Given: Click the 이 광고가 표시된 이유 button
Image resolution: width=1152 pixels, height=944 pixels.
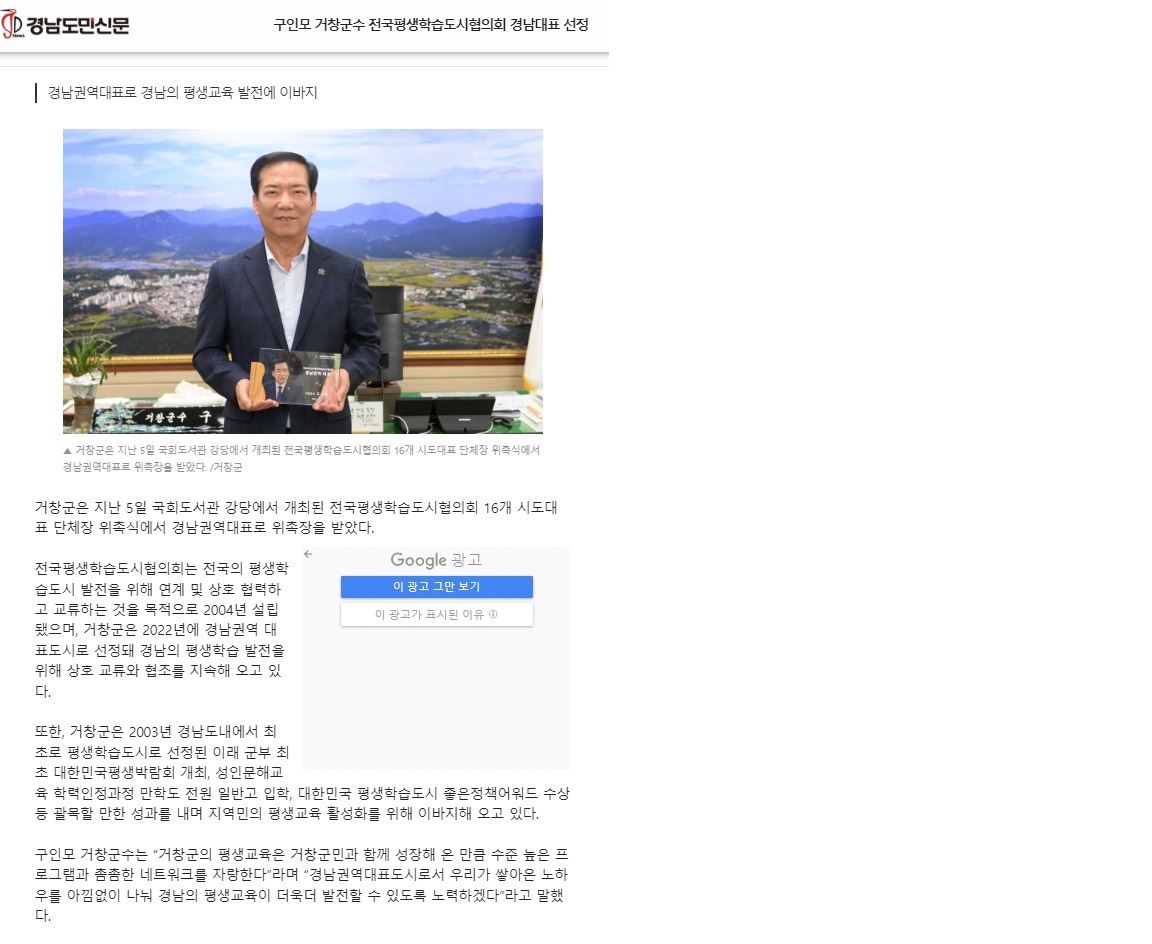Looking at the screenshot, I should (x=436, y=614).
